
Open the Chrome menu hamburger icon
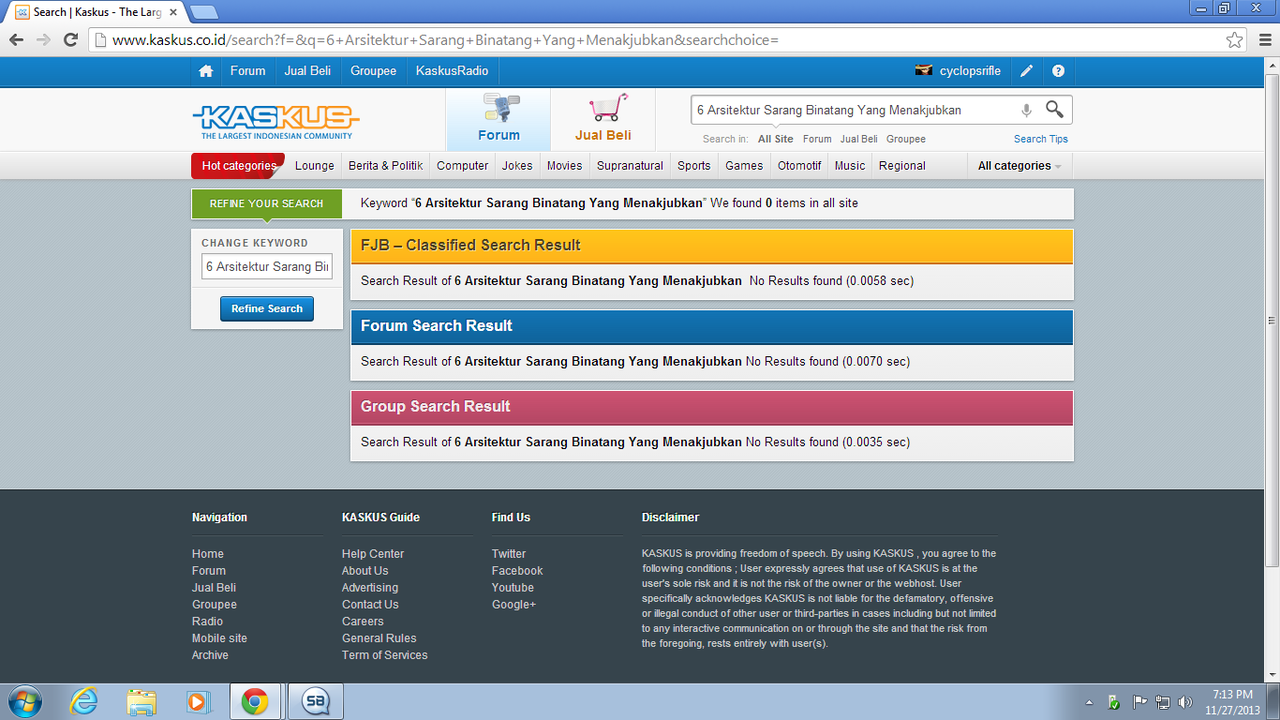[1264, 40]
